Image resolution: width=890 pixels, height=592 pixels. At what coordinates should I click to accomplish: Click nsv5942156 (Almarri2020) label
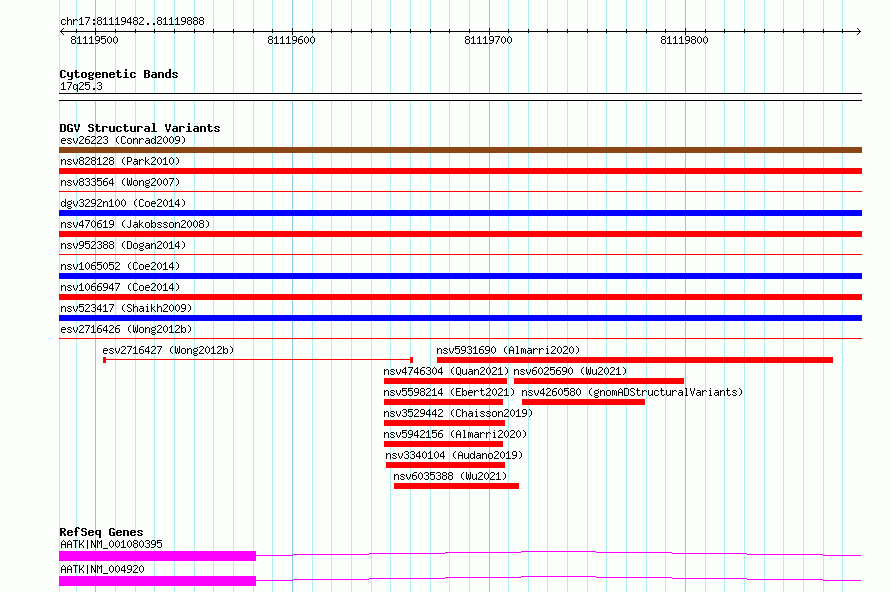point(455,434)
